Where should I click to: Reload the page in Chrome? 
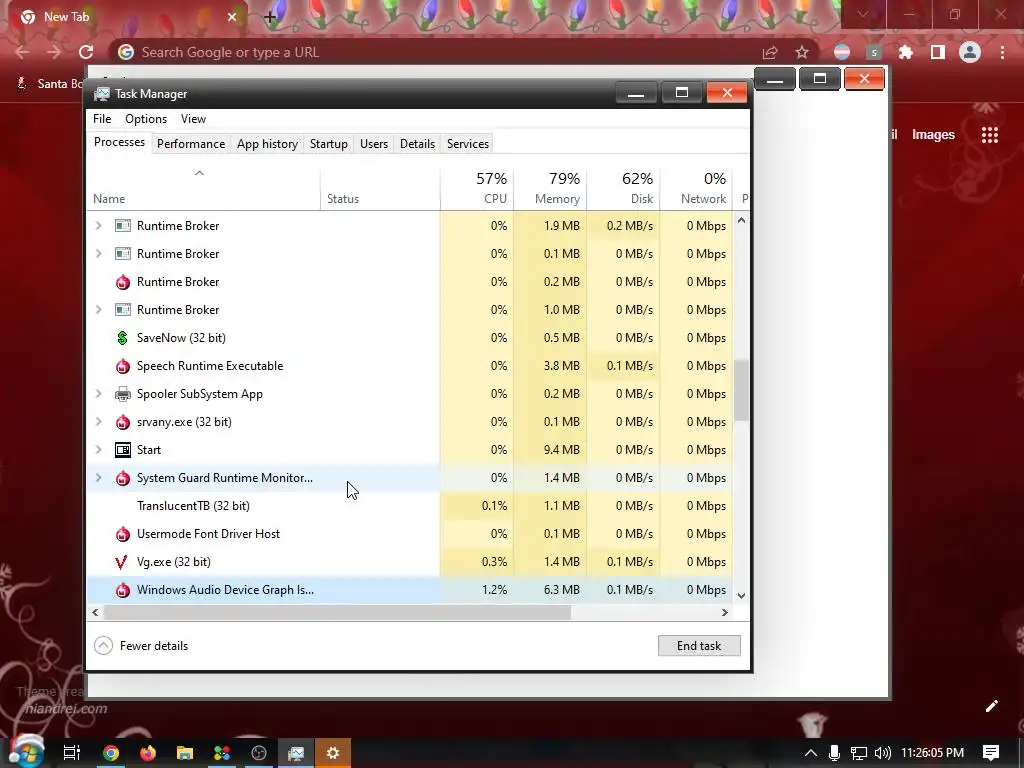86,52
